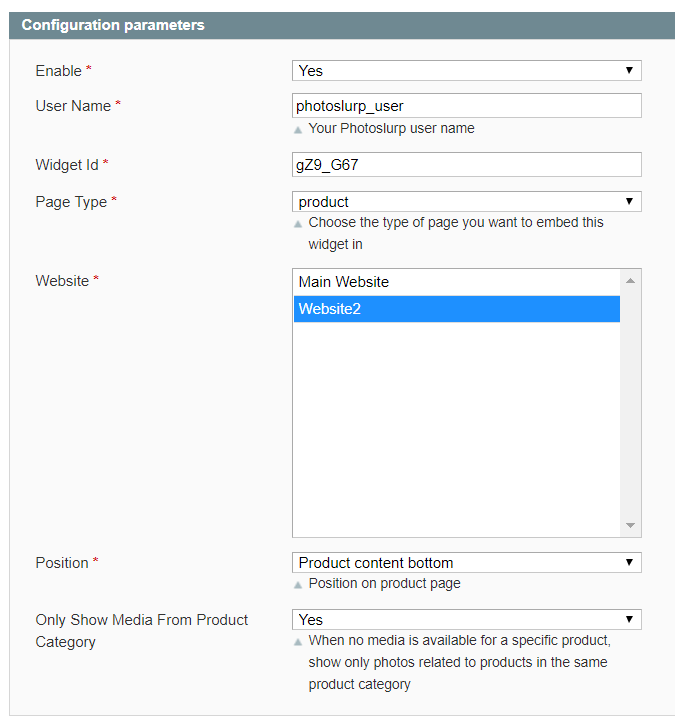Click the User Name input field
This screenshot has width=675, height=727.
pos(466,106)
